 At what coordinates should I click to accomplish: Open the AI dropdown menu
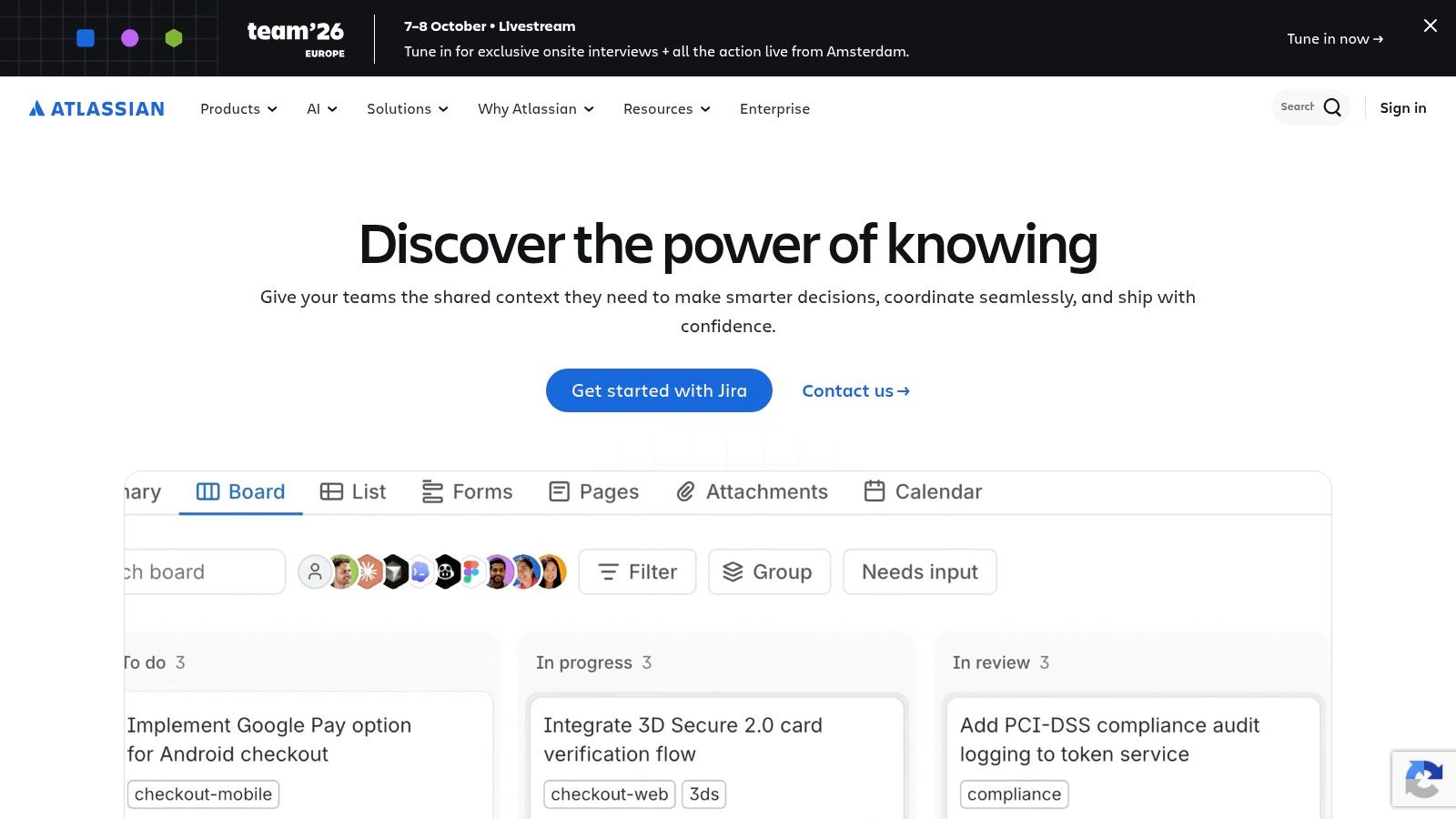322,108
